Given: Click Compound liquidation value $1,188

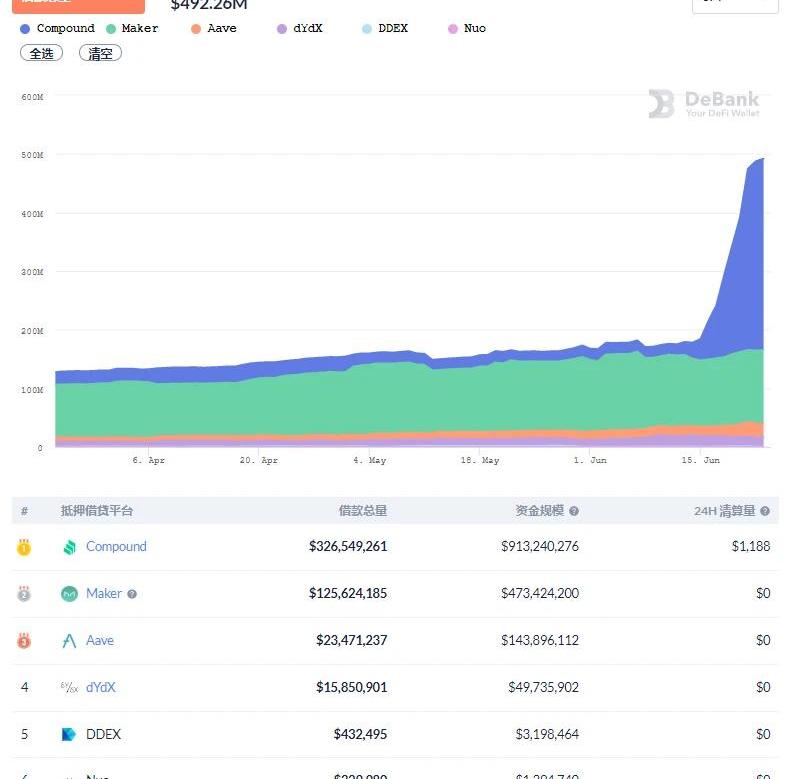Looking at the screenshot, I should (x=751, y=546).
